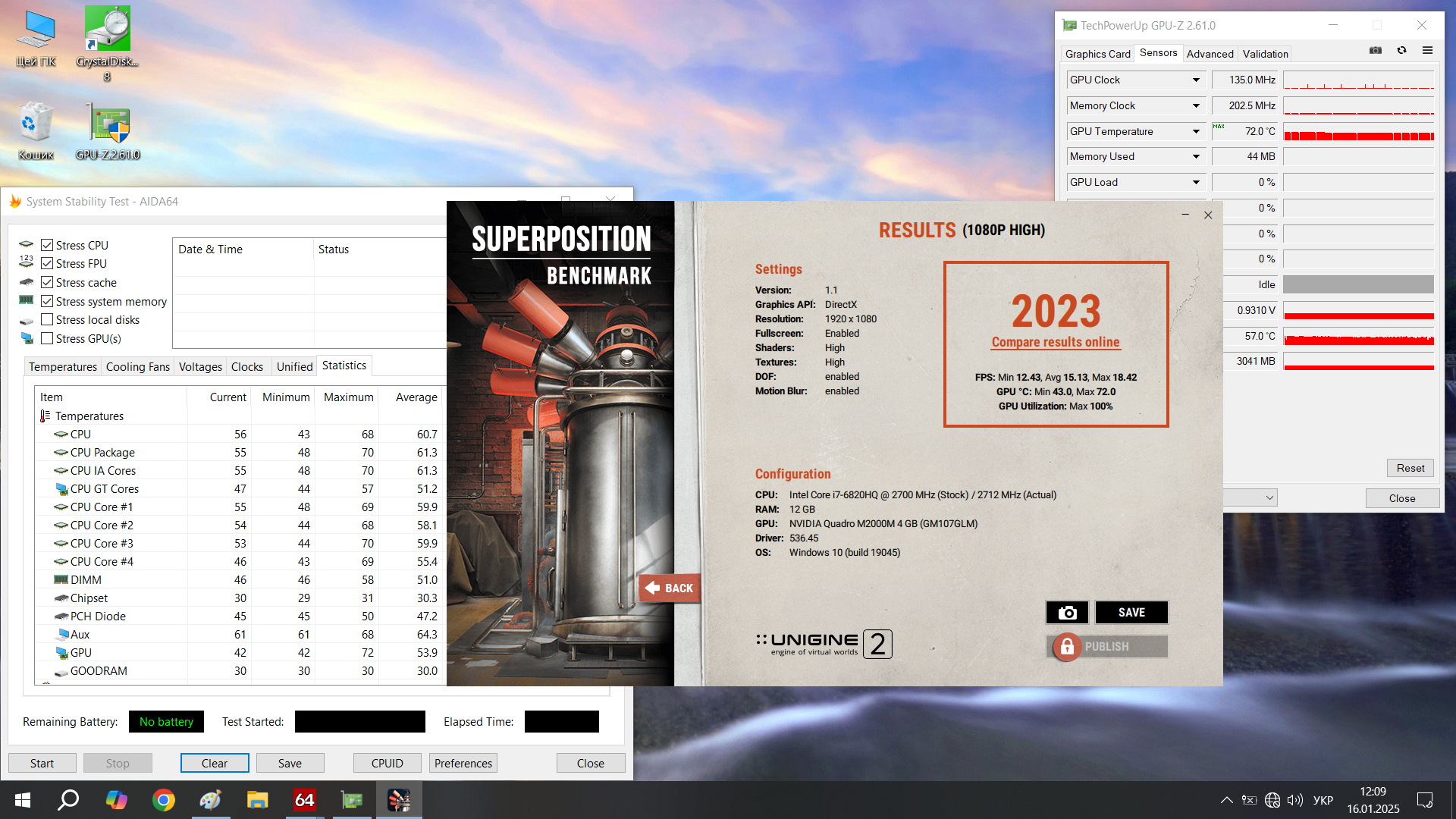Switch to GPU-Z taskbar icon
Image resolution: width=1456 pixels, height=819 pixels.
point(351,800)
